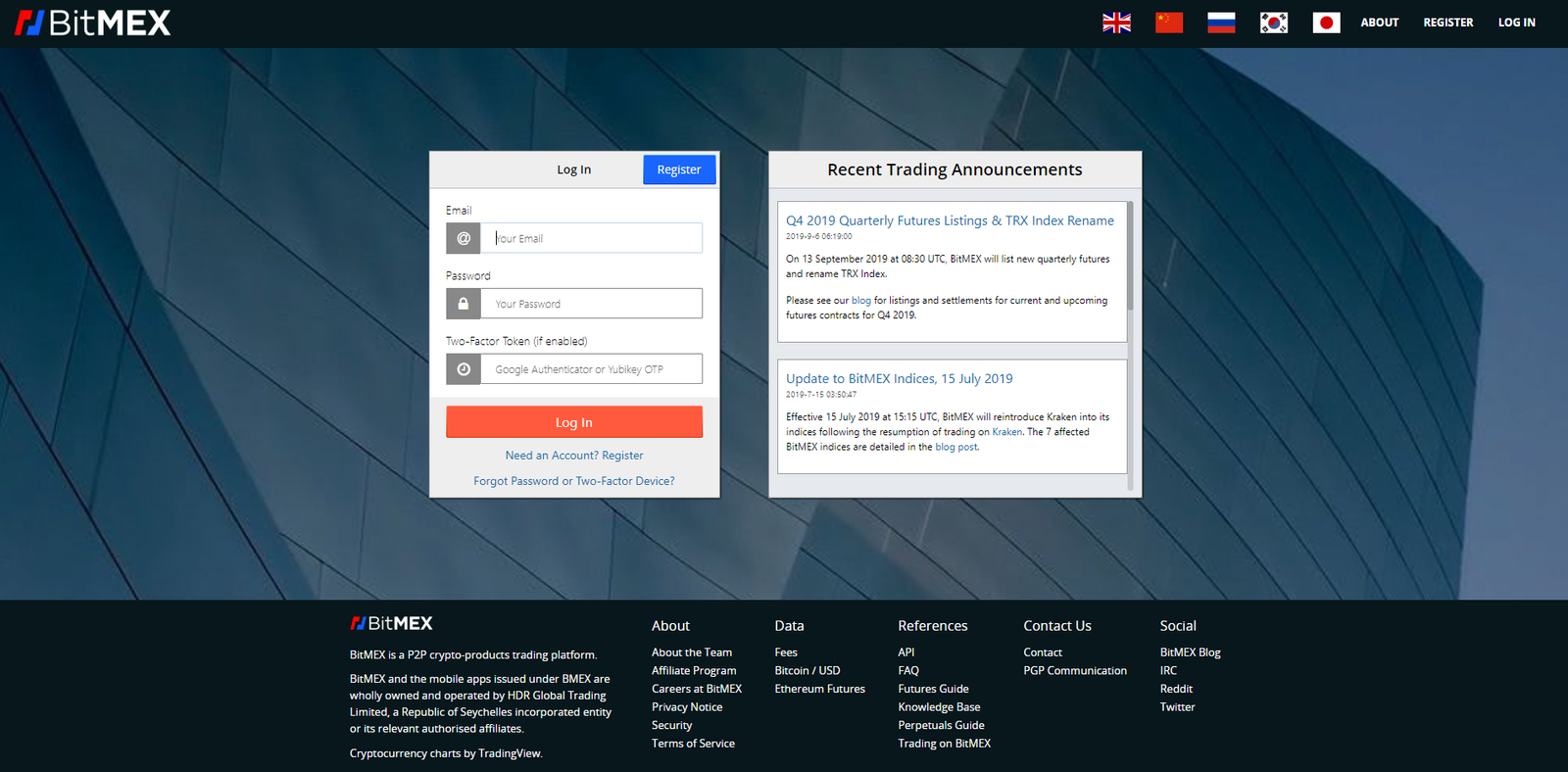The image size is (1568, 772).
Task: Click the announcements panel scrollbar
Action: 1130,257
